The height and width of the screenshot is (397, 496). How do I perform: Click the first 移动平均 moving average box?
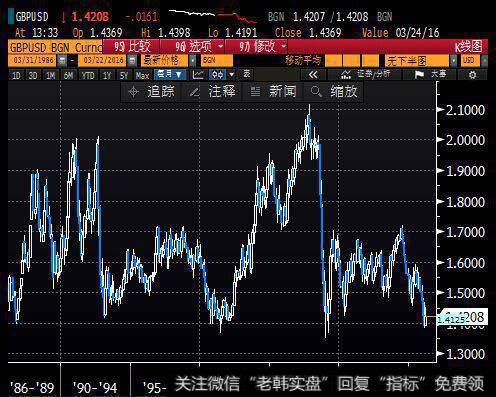[333, 61]
